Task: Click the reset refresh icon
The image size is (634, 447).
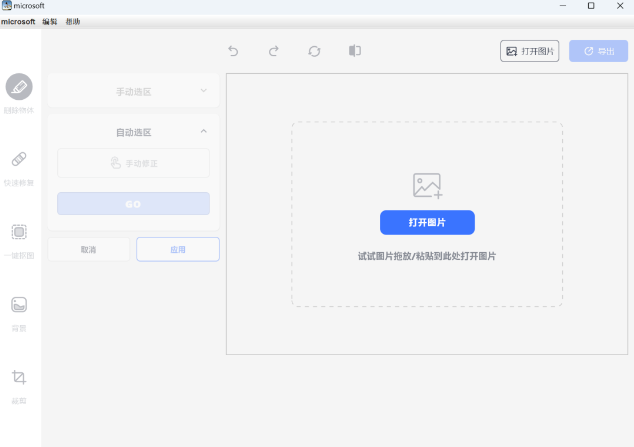Action: pyautogui.click(x=314, y=51)
